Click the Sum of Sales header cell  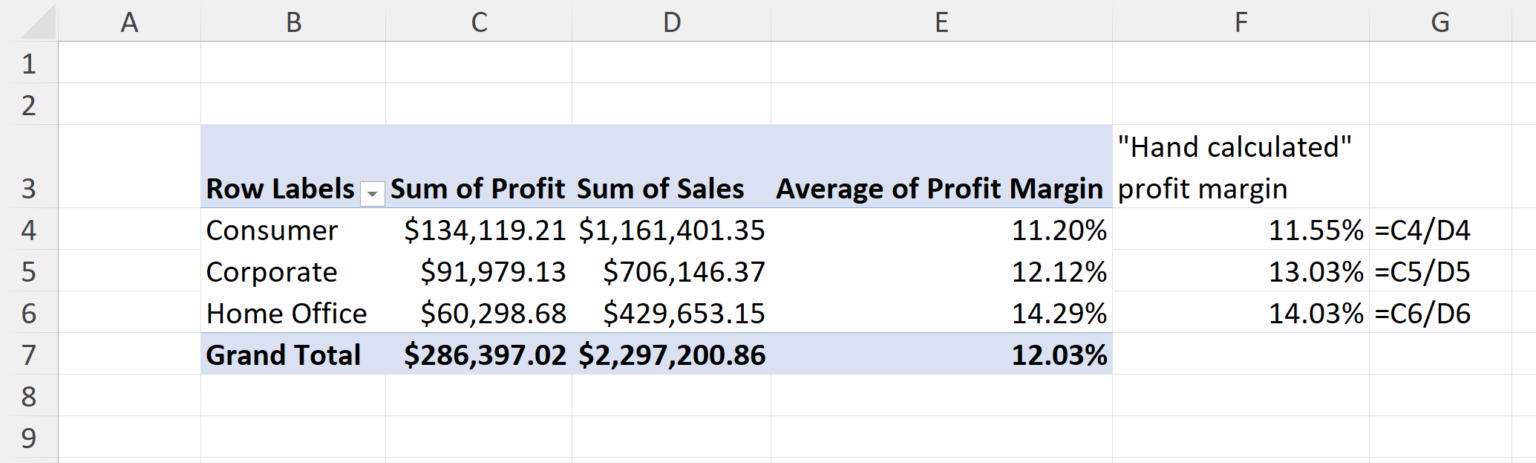[x=661, y=189]
